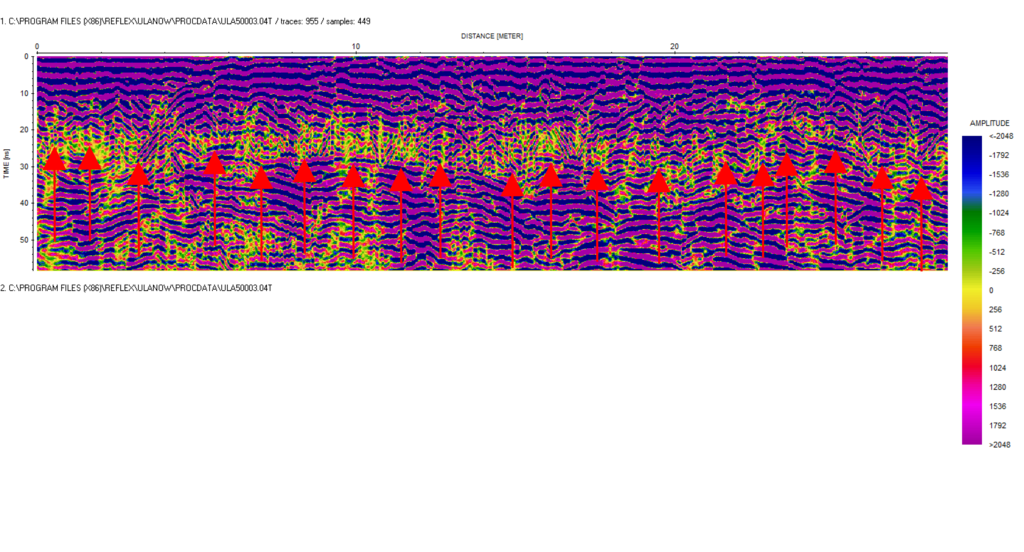Click the third red arrow from right

pos(835,163)
